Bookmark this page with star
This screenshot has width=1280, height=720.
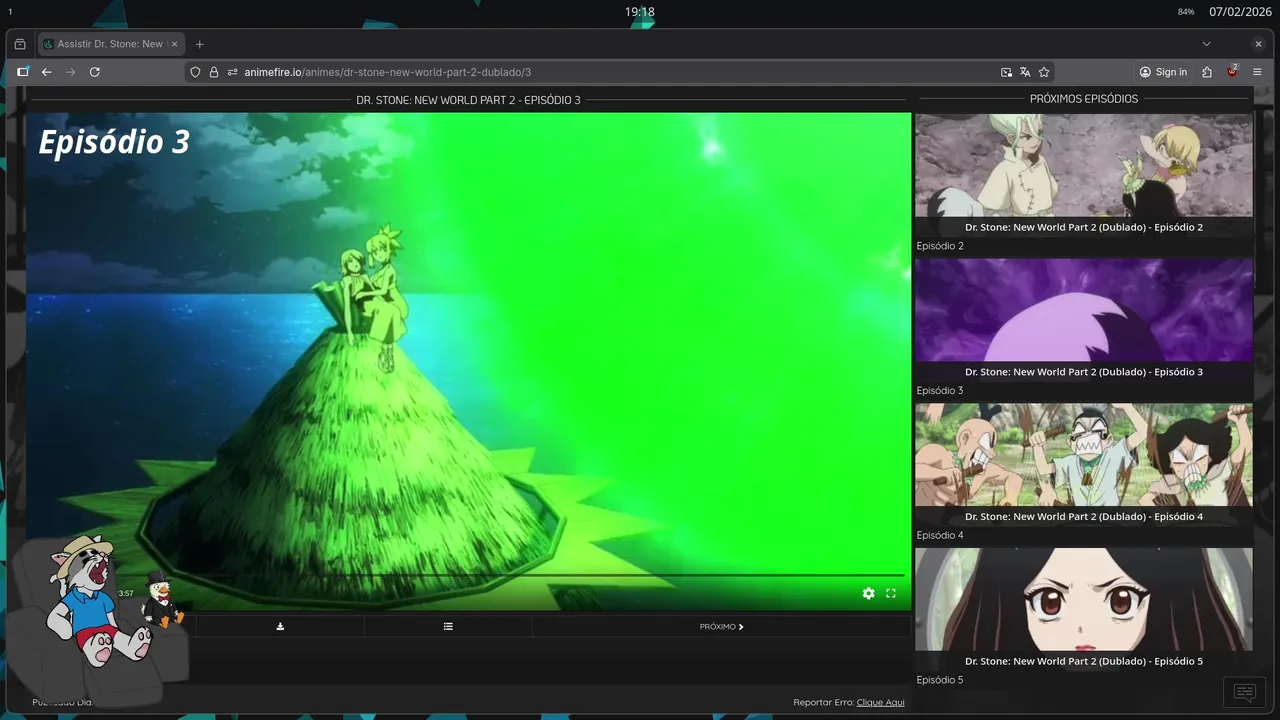click(x=1044, y=72)
